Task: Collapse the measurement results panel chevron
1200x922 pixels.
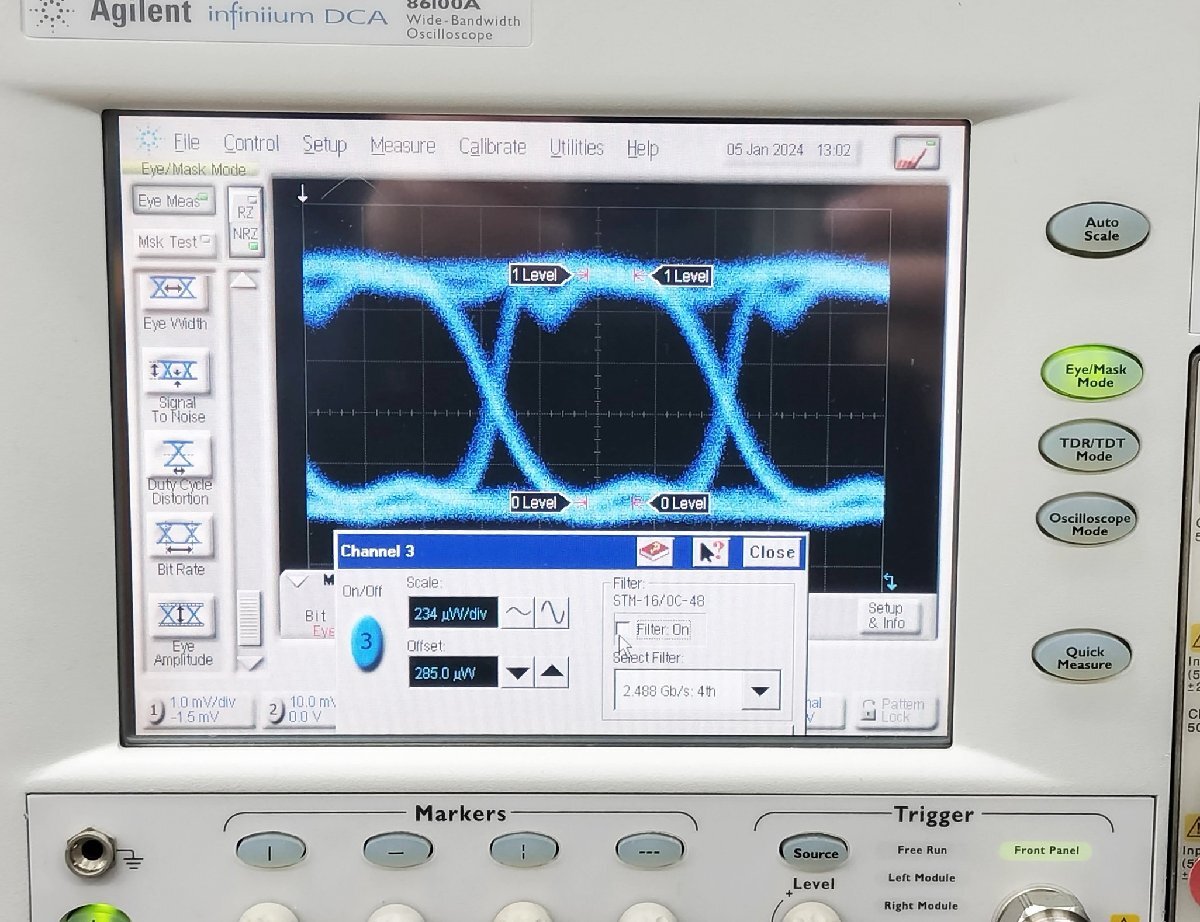Action: tap(296, 580)
